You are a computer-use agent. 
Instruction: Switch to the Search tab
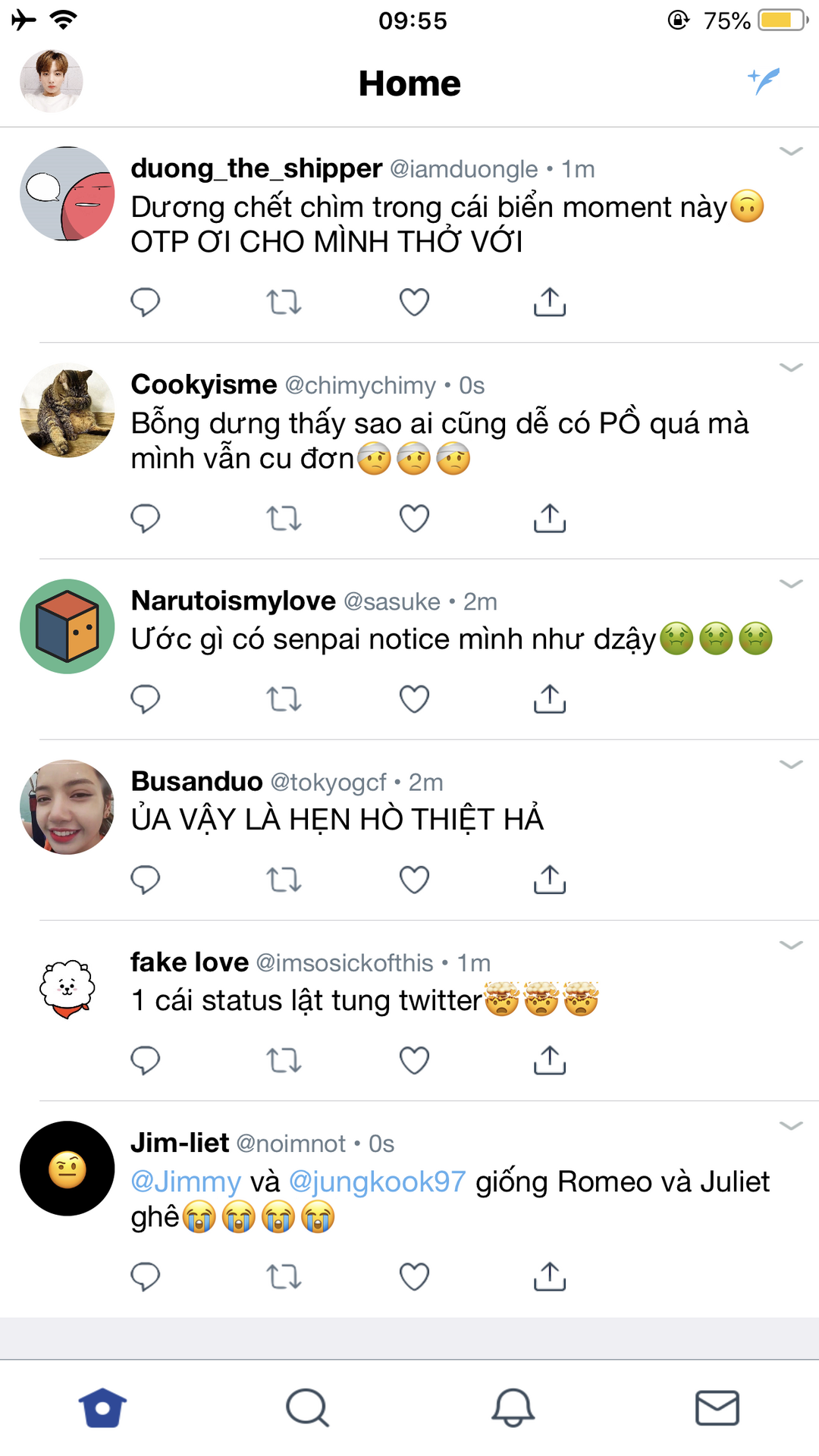coord(307,1408)
